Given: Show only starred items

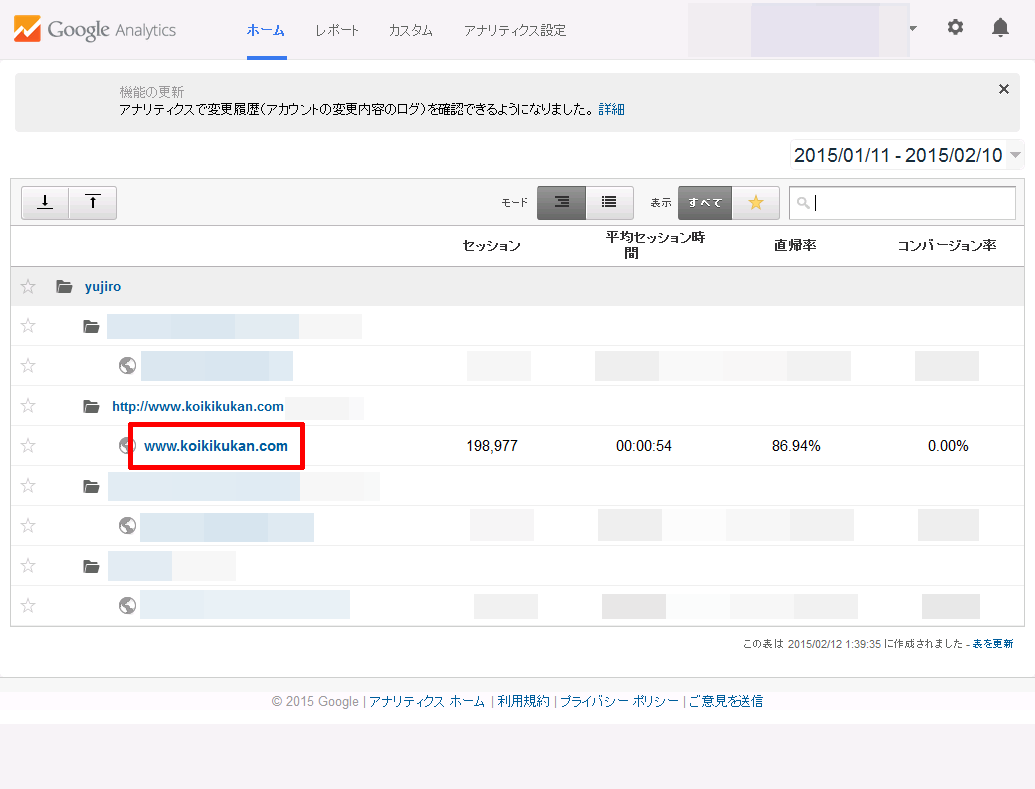Looking at the screenshot, I should point(756,203).
